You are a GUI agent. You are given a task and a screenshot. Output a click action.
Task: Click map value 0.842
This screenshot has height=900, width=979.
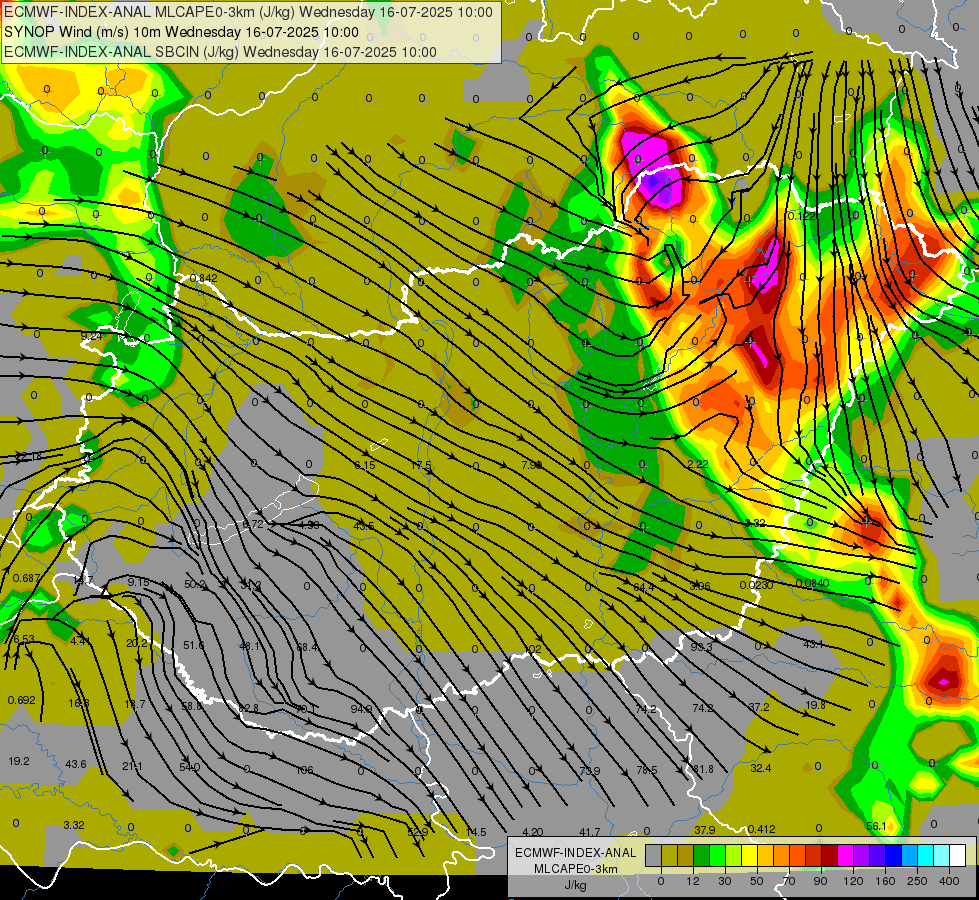pyautogui.click(x=204, y=278)
